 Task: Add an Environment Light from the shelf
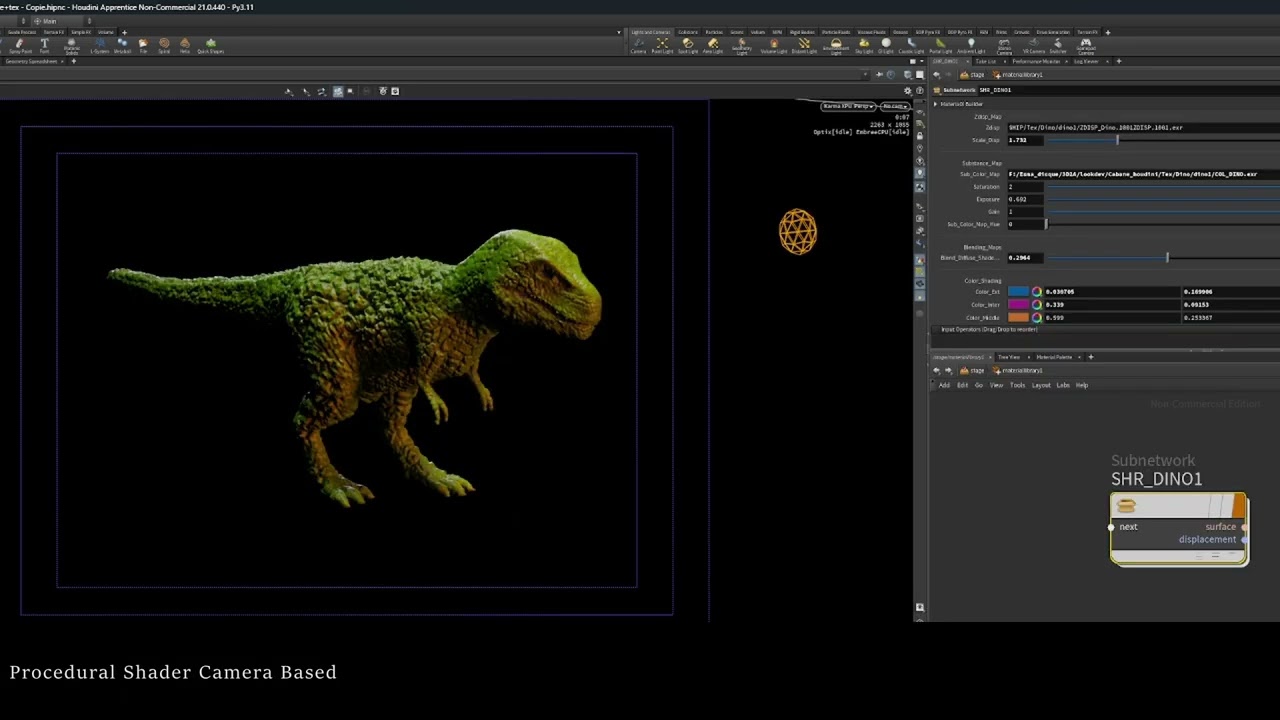[x=836, y=47]
